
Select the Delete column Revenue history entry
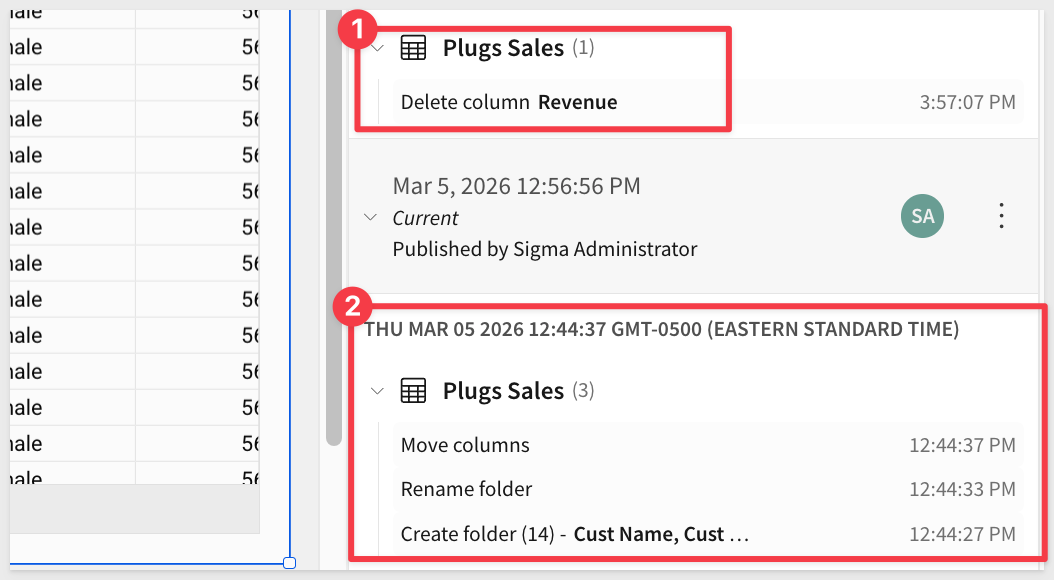(x=508, y=102)
